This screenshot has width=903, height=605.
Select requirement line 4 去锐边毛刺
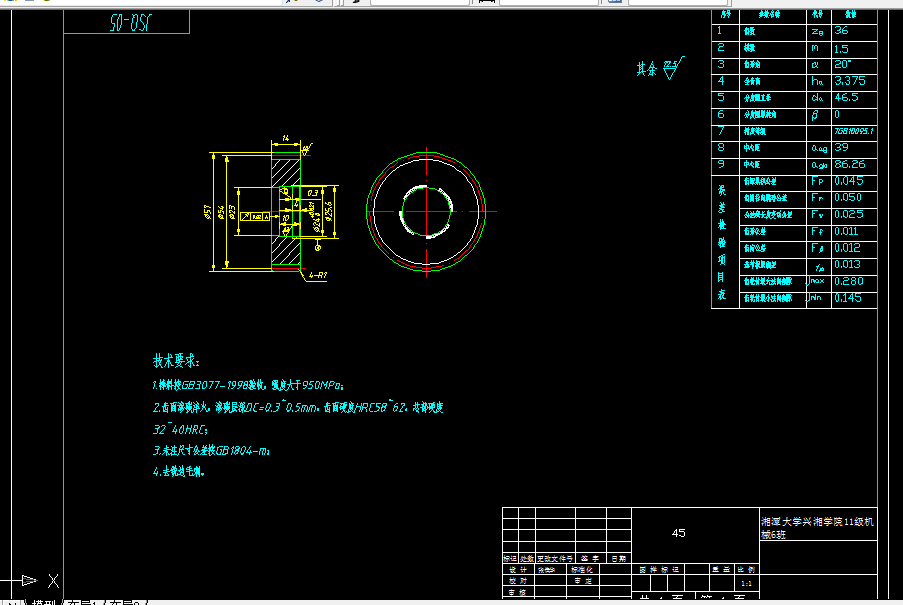179,472
